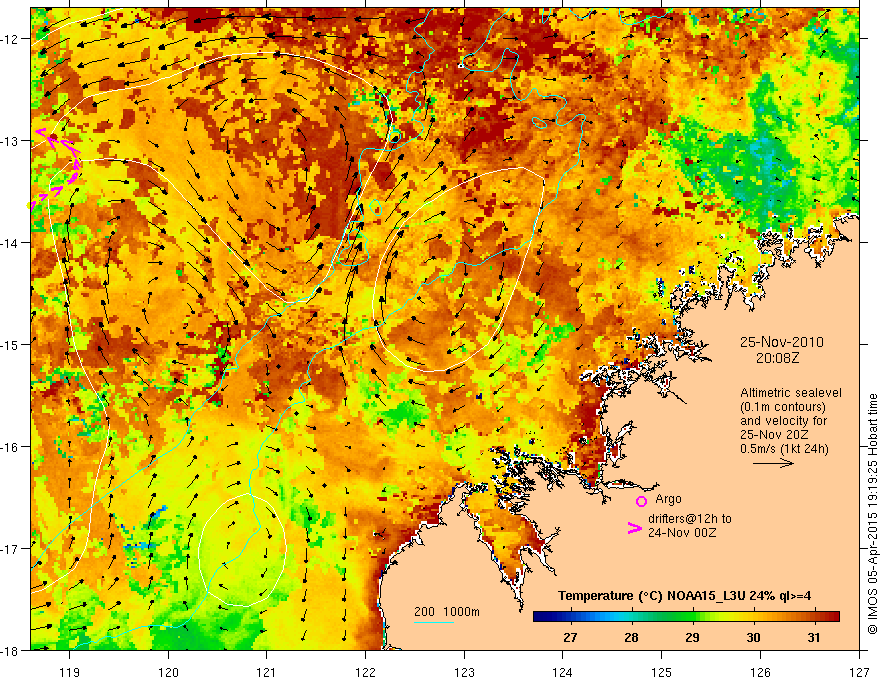Screen dimensions: 880x680
Task: Click the magenta Argo circle legend symbol
Action: pos(641,501)
